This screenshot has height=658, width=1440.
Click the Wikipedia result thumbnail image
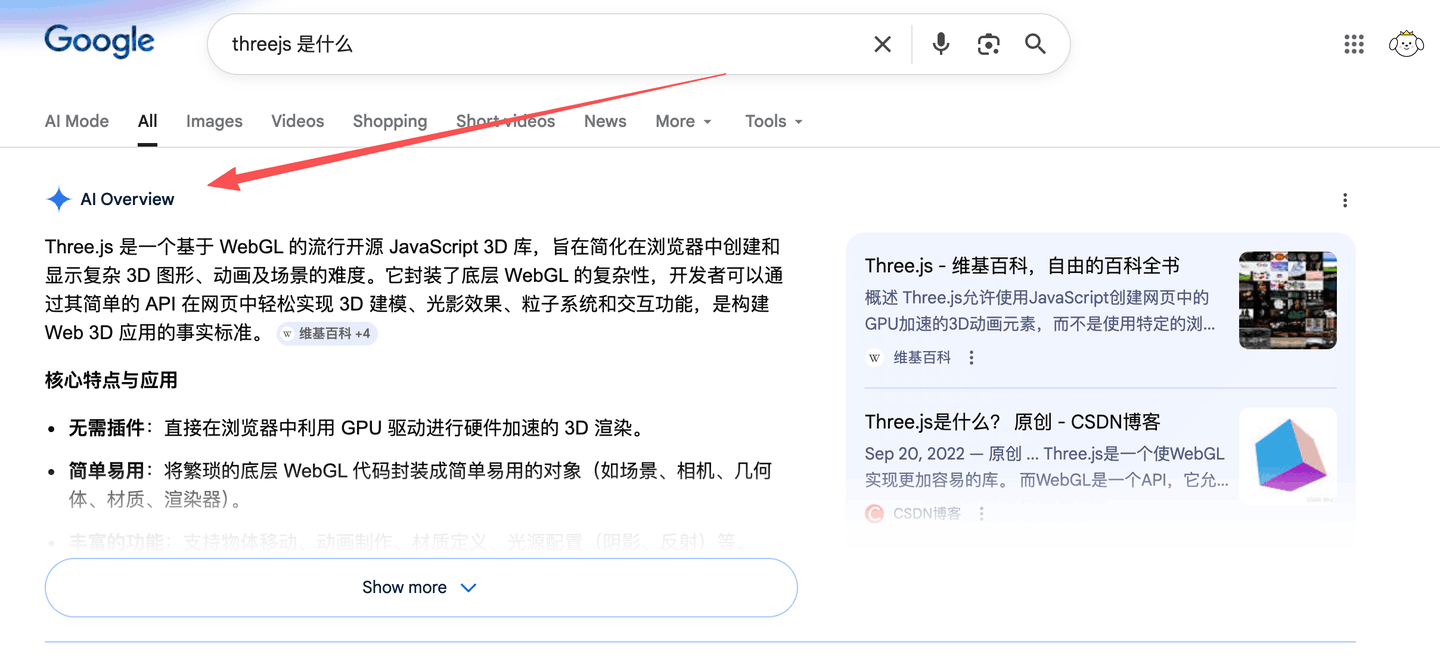click(1287, 300)
